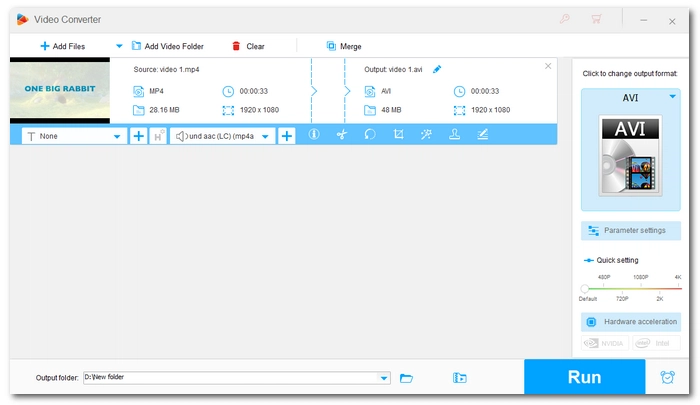Expand the subtitle dropdown showing None
The image size is (700, 405).
pos(117,136)
